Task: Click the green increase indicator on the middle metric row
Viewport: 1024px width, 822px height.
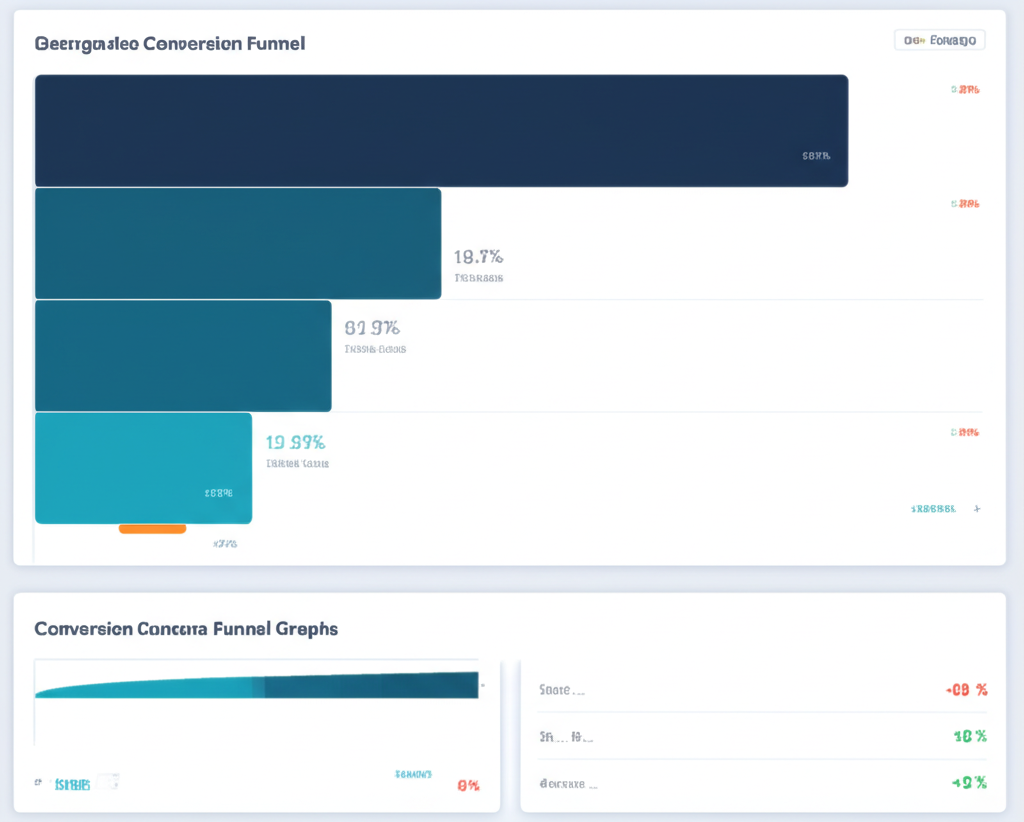Action: coord(967,736)
